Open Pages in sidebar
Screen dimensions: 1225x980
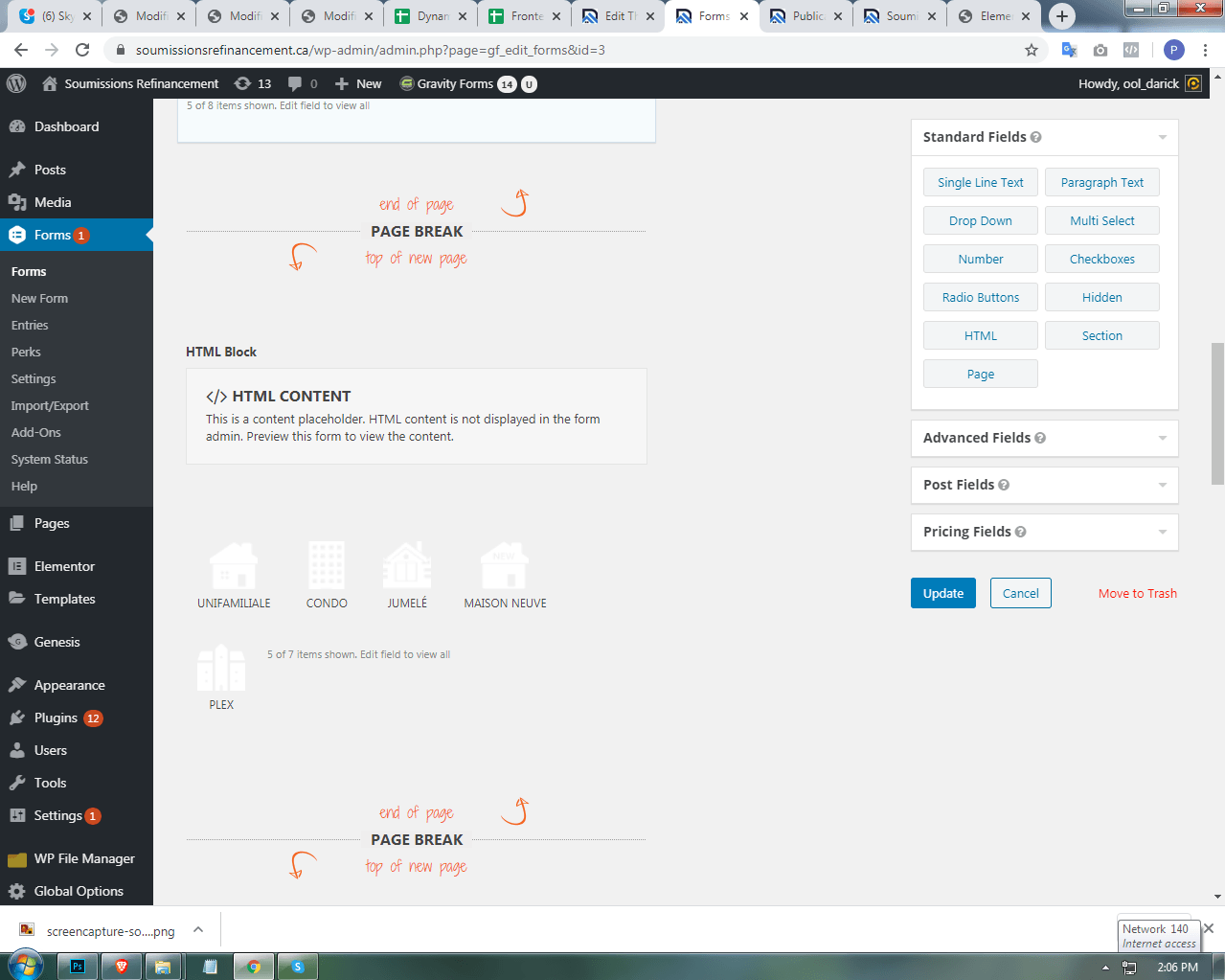coord(77,523)
